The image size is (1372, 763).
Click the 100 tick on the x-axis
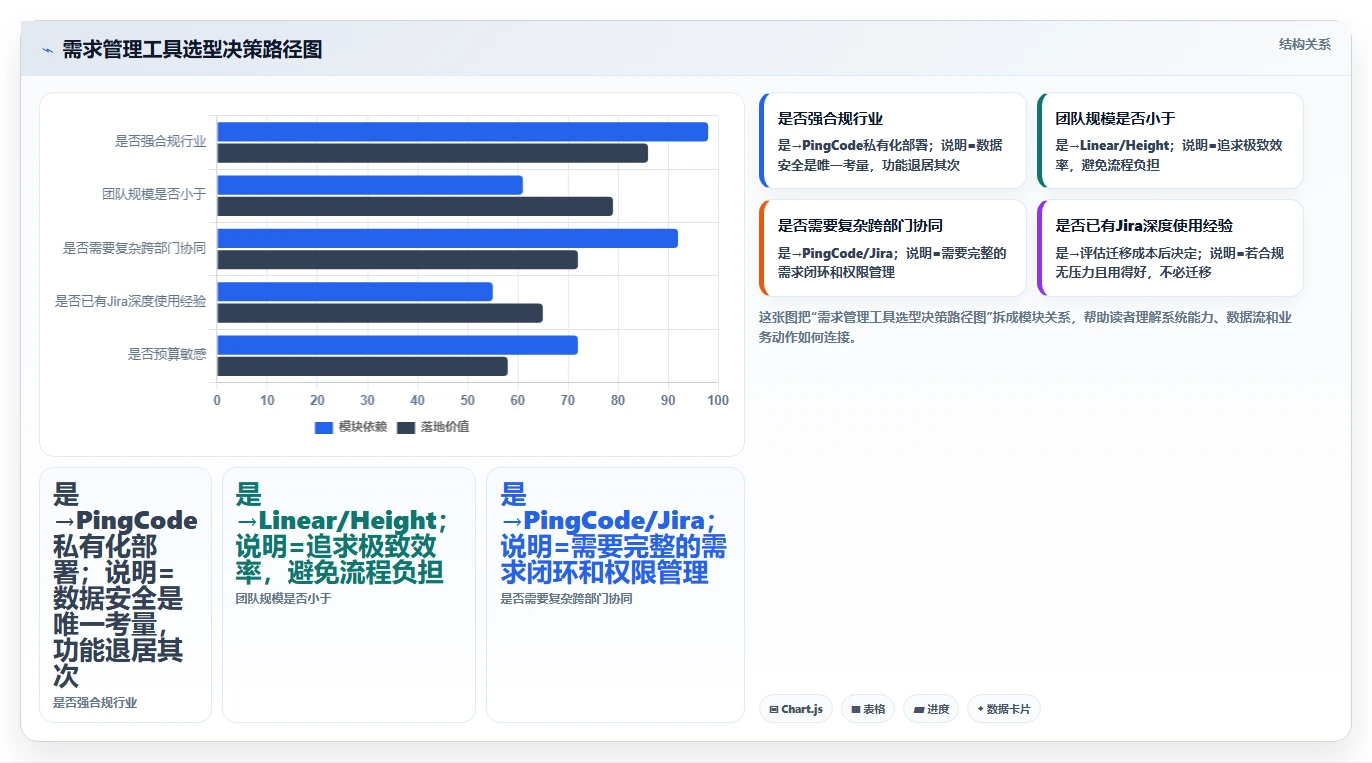click(x=717, y=400)
